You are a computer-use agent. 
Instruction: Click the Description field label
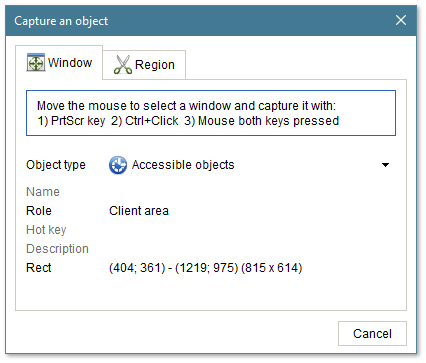(x=57, y=249)
